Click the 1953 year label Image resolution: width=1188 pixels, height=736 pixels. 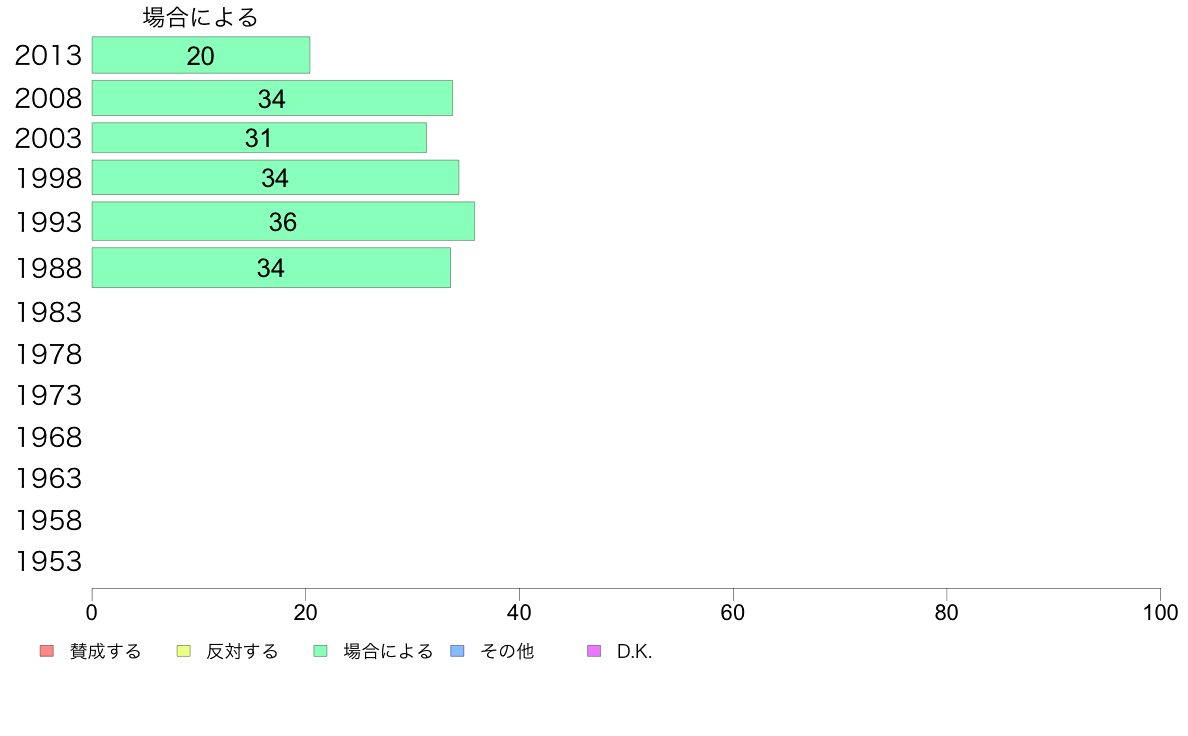tap(48, 562)
